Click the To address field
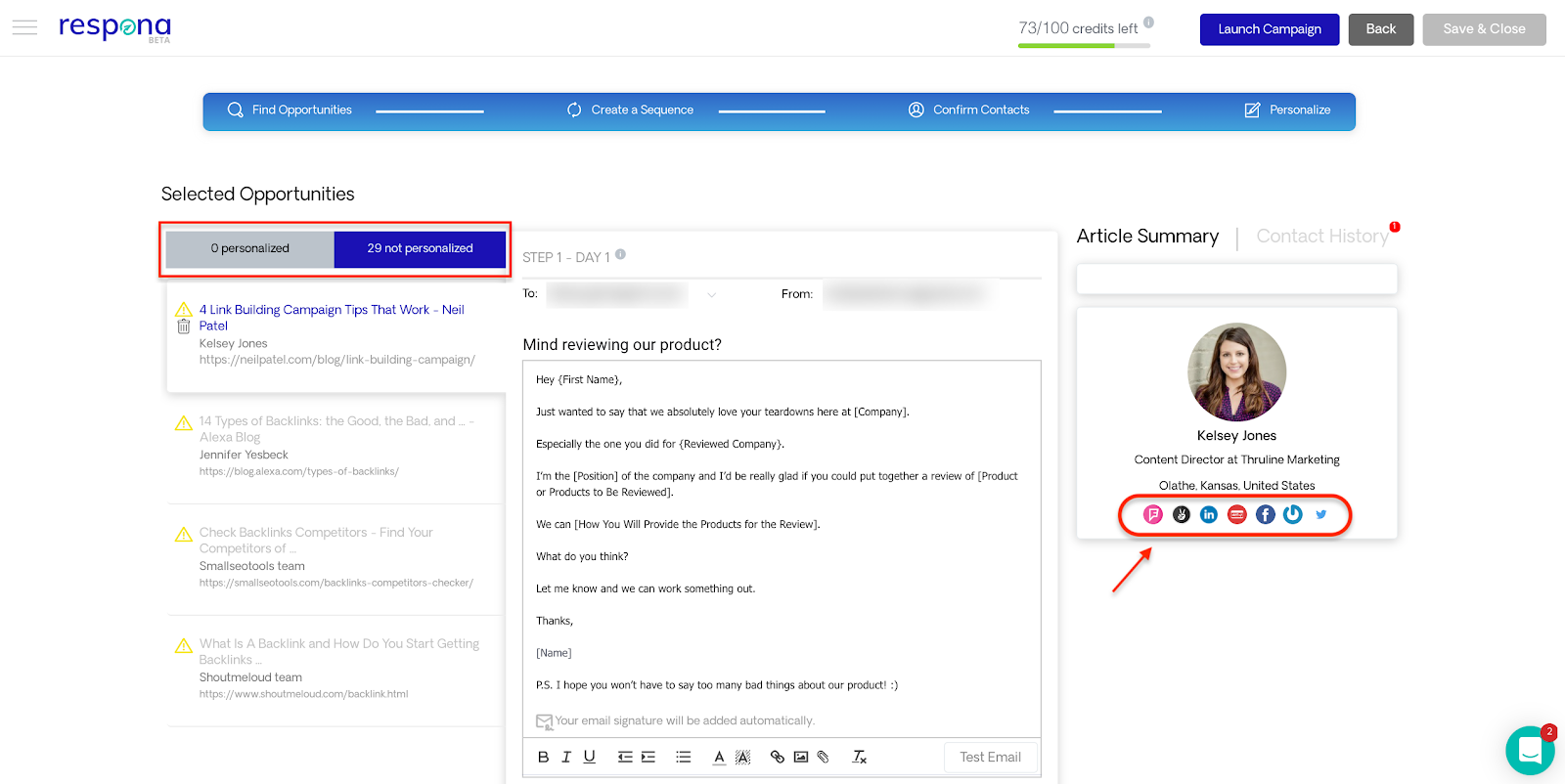Screen dimensions: 1565x784 tap(616, 294)
